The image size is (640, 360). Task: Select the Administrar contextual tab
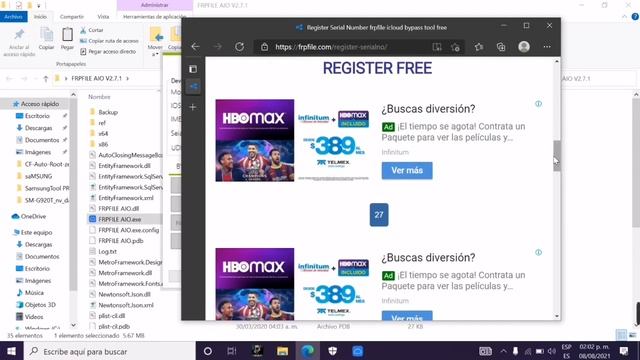(x=154, y=5)
